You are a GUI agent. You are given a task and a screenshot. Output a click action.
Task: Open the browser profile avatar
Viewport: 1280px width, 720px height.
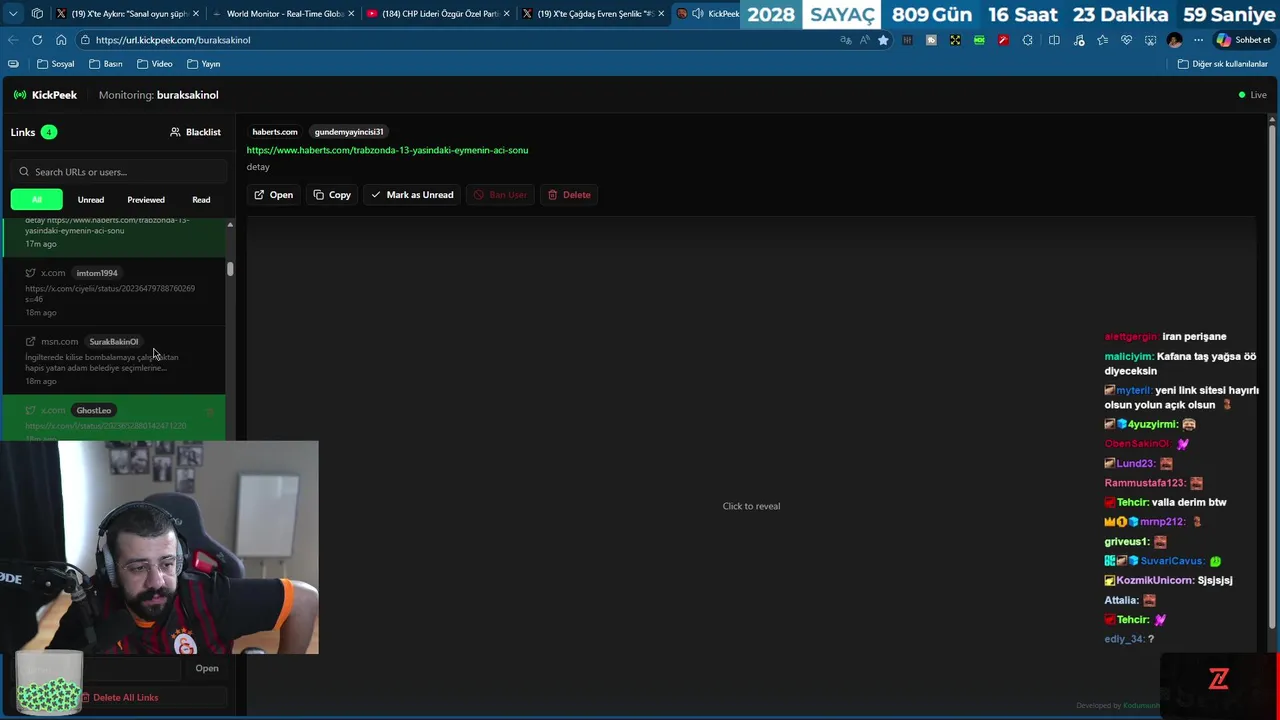click(1174, 40)
